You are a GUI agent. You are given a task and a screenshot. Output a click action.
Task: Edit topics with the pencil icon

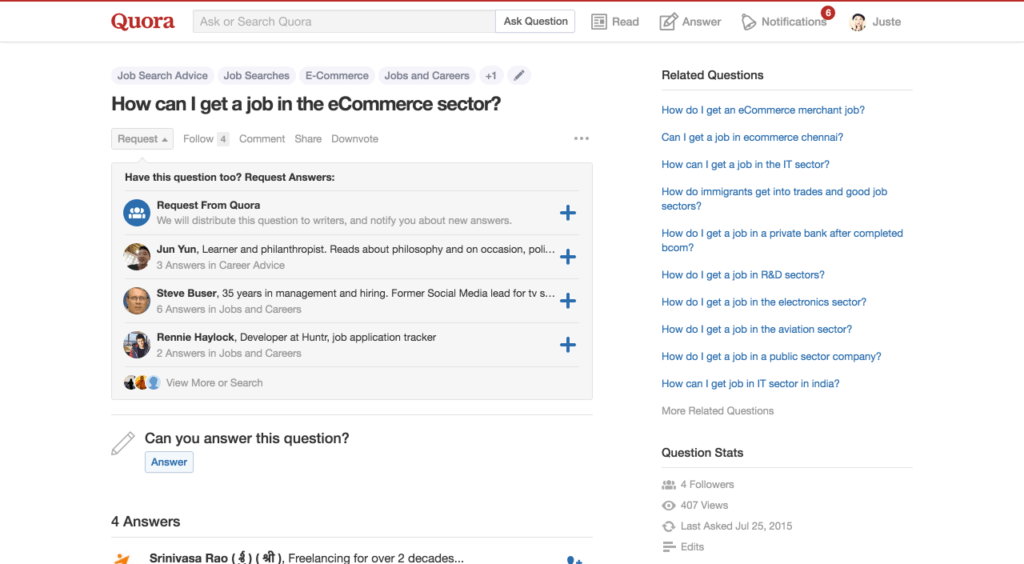pyautogui.click(x=519, y=76)
